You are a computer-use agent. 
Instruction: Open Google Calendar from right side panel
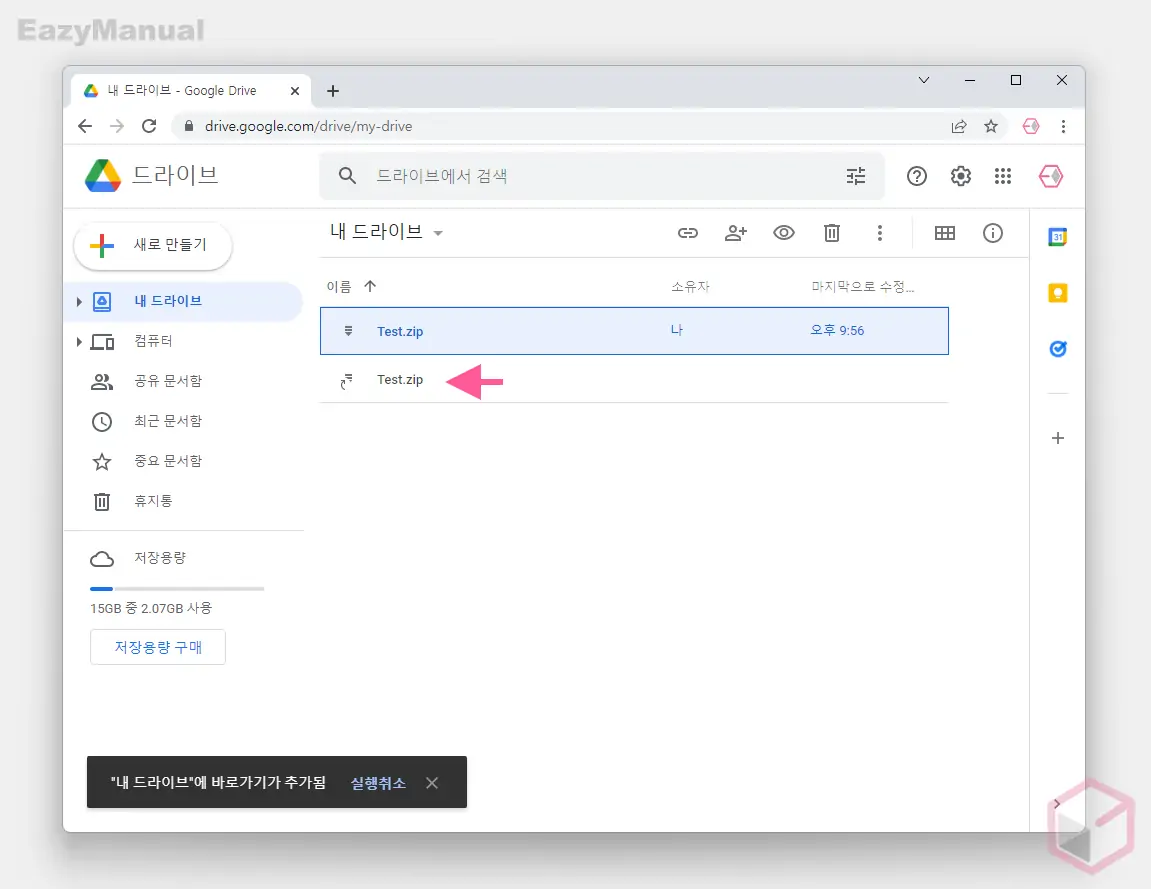(x=1057, y=237)
